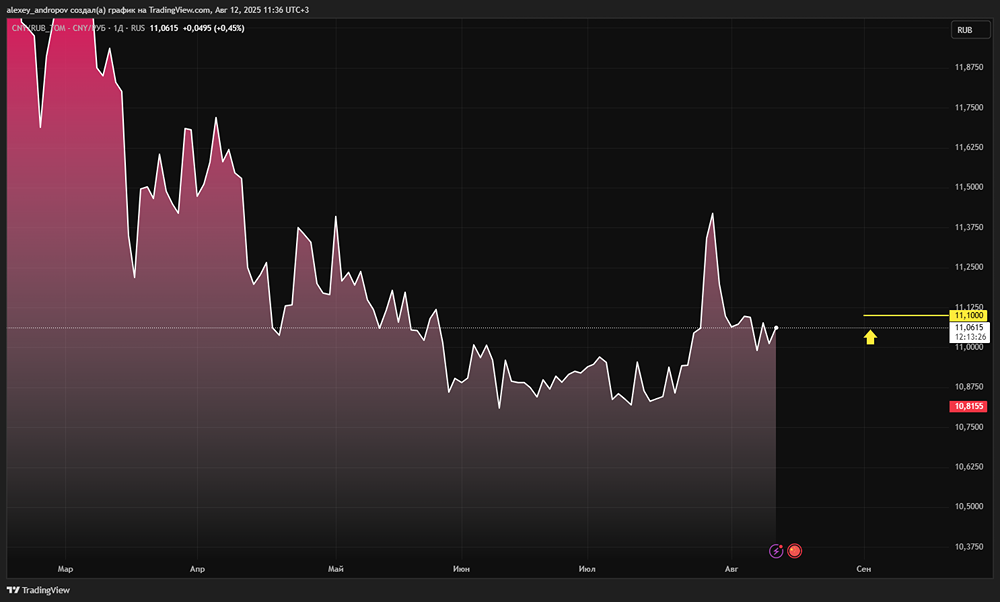Screen dimensions: 1000x602
Task: Open the RUB currency selector
Action: coord(965,30)
